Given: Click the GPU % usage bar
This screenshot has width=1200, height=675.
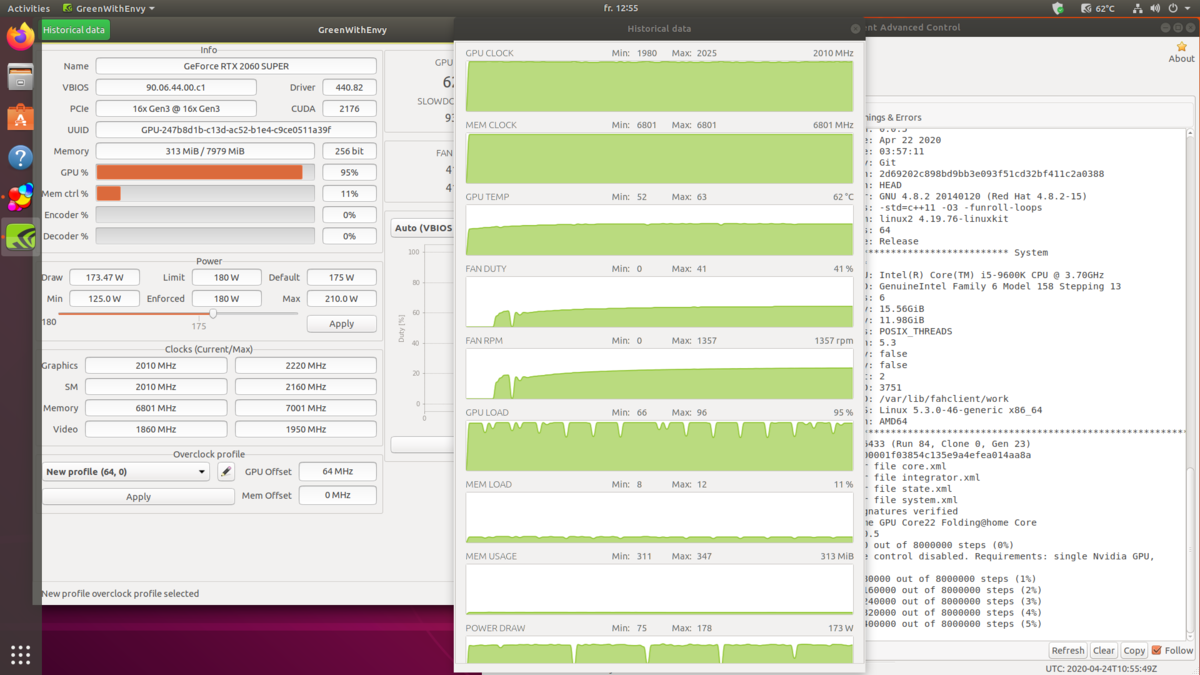Looking at the screenshot, I should tap(205, 172).
